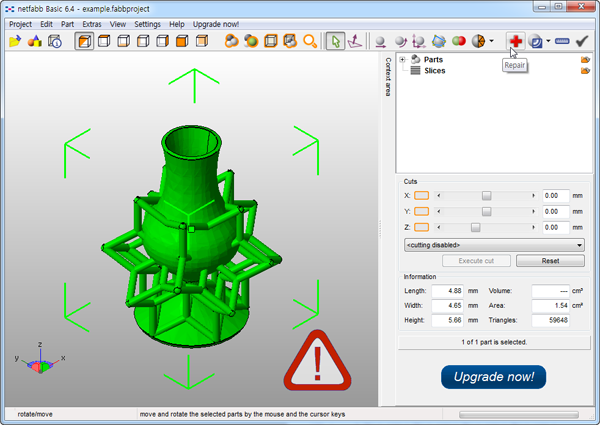
Task: Click the Z cut value field
Action: (x=556, y=227)
